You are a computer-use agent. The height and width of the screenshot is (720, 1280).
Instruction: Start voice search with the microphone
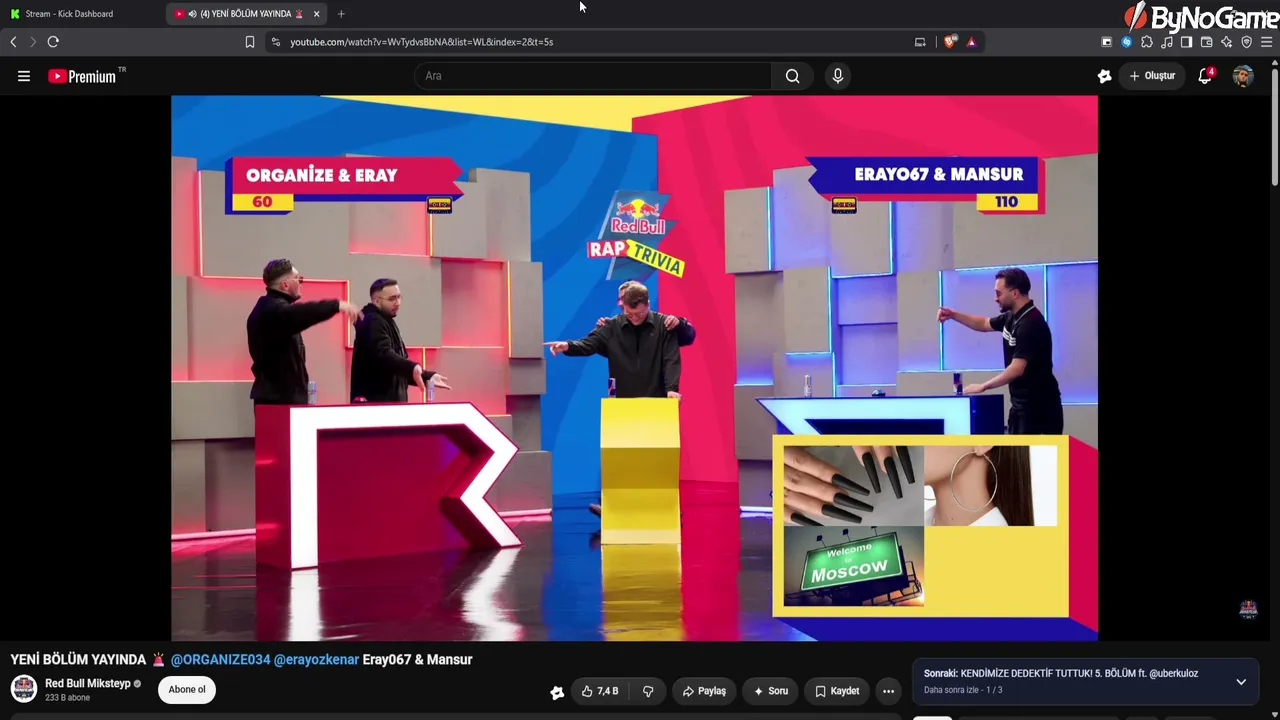pos(838,76)
